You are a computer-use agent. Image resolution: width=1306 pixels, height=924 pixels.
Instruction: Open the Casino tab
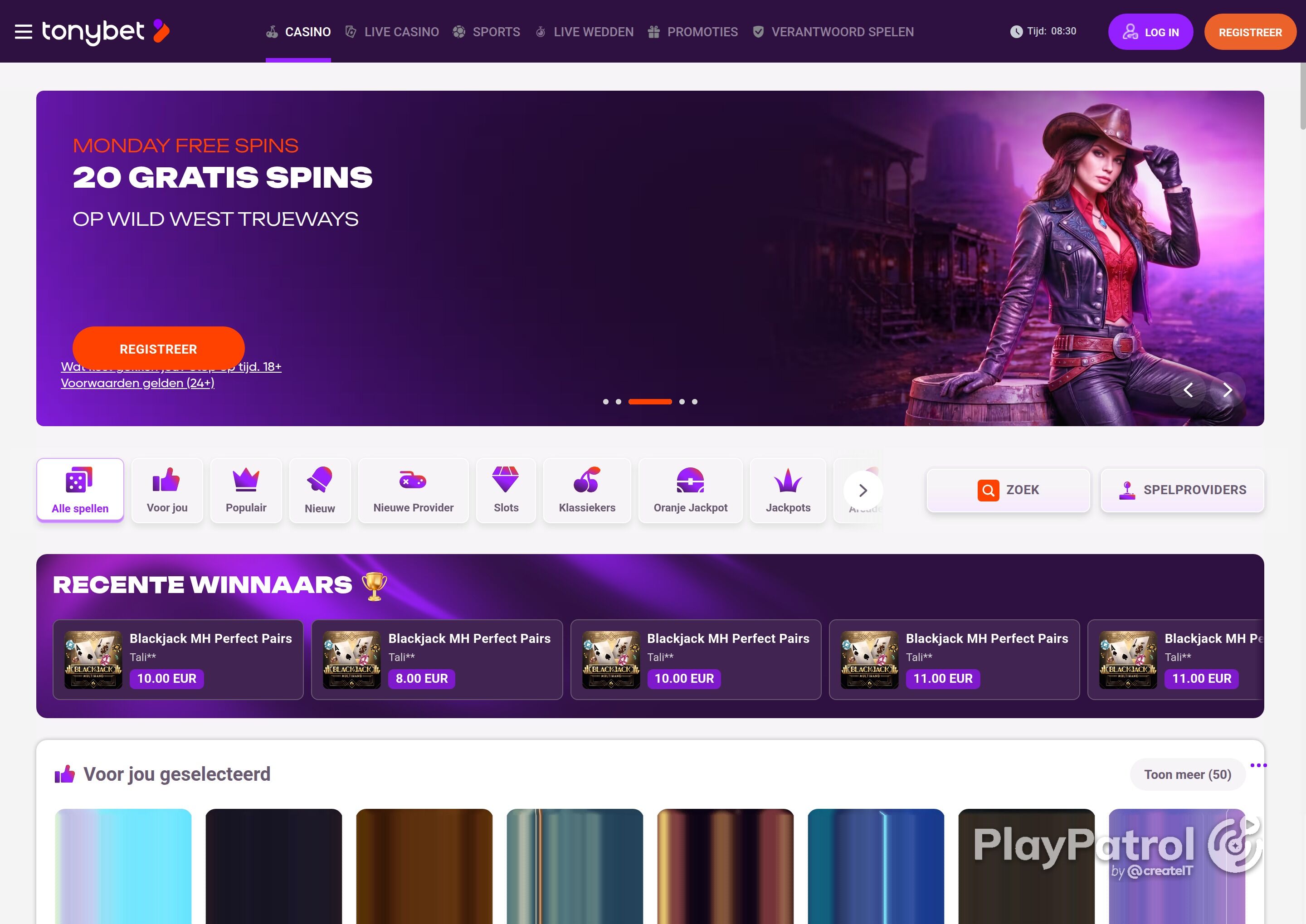298,32
